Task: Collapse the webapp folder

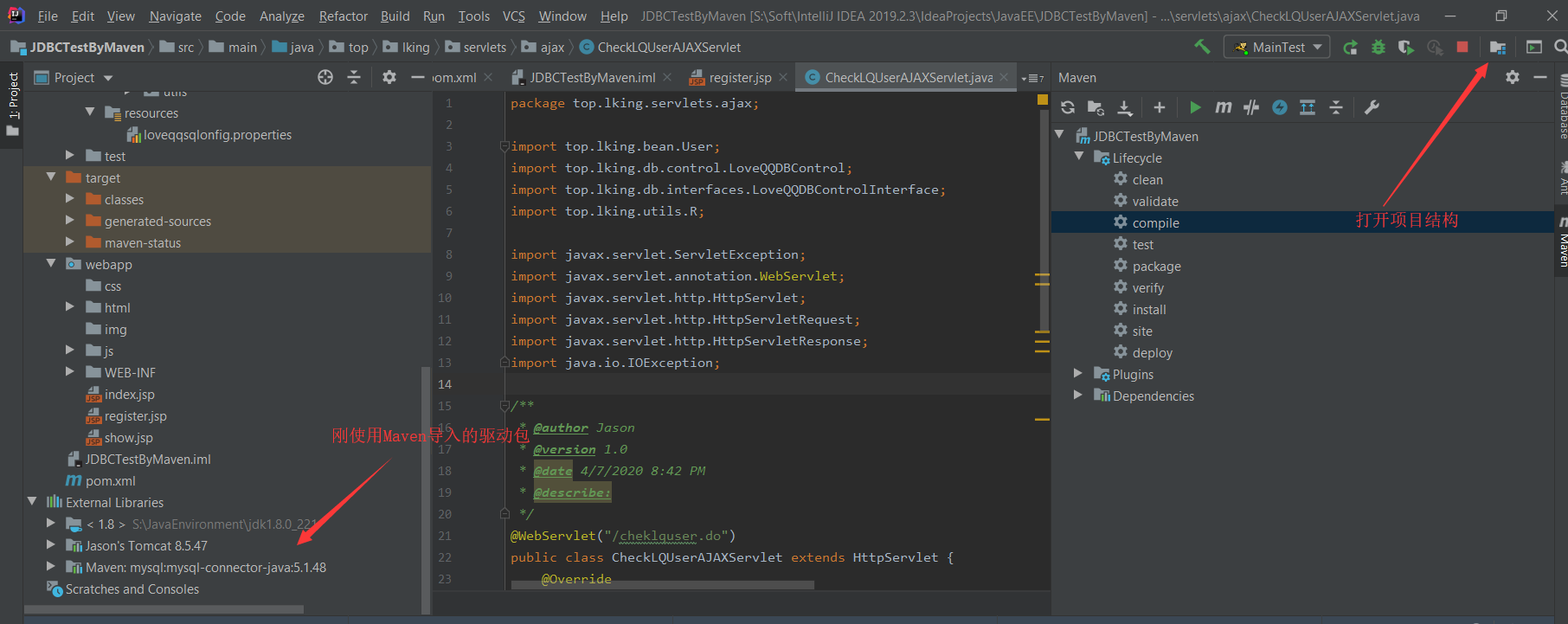Action: tap(51, 264)
